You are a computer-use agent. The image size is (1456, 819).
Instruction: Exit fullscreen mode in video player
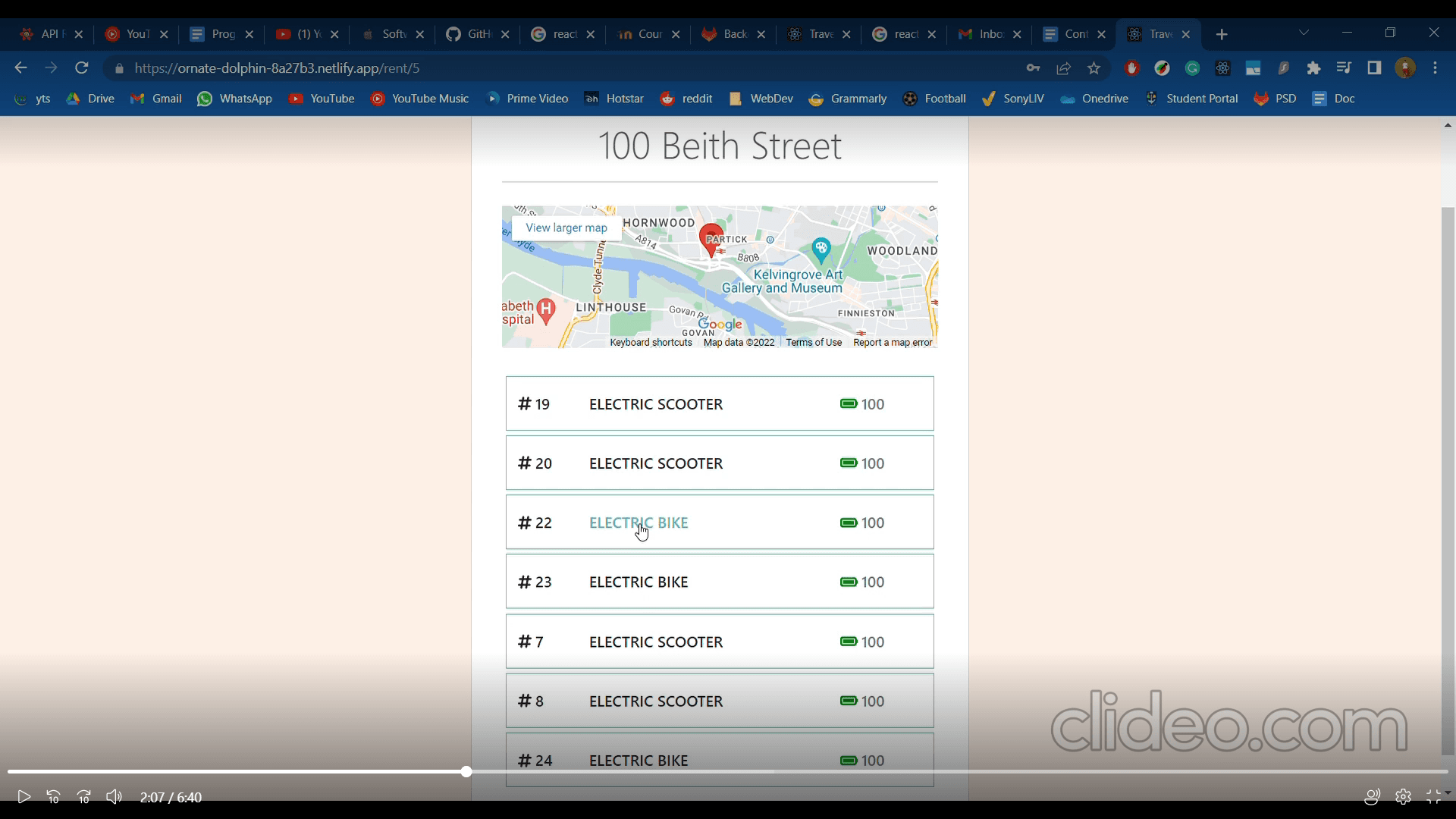coord(1433,797)
